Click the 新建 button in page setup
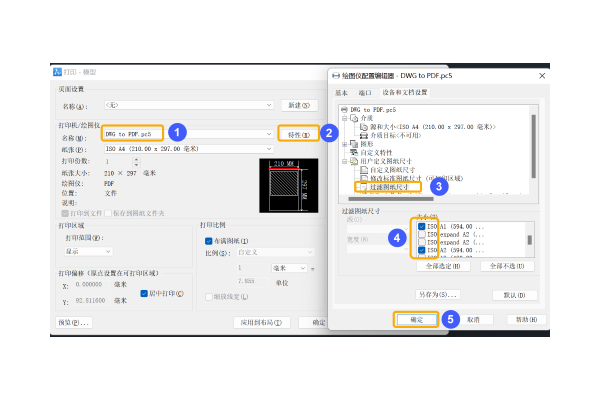This screenshot has width=600, height=400. pos(299,105)
